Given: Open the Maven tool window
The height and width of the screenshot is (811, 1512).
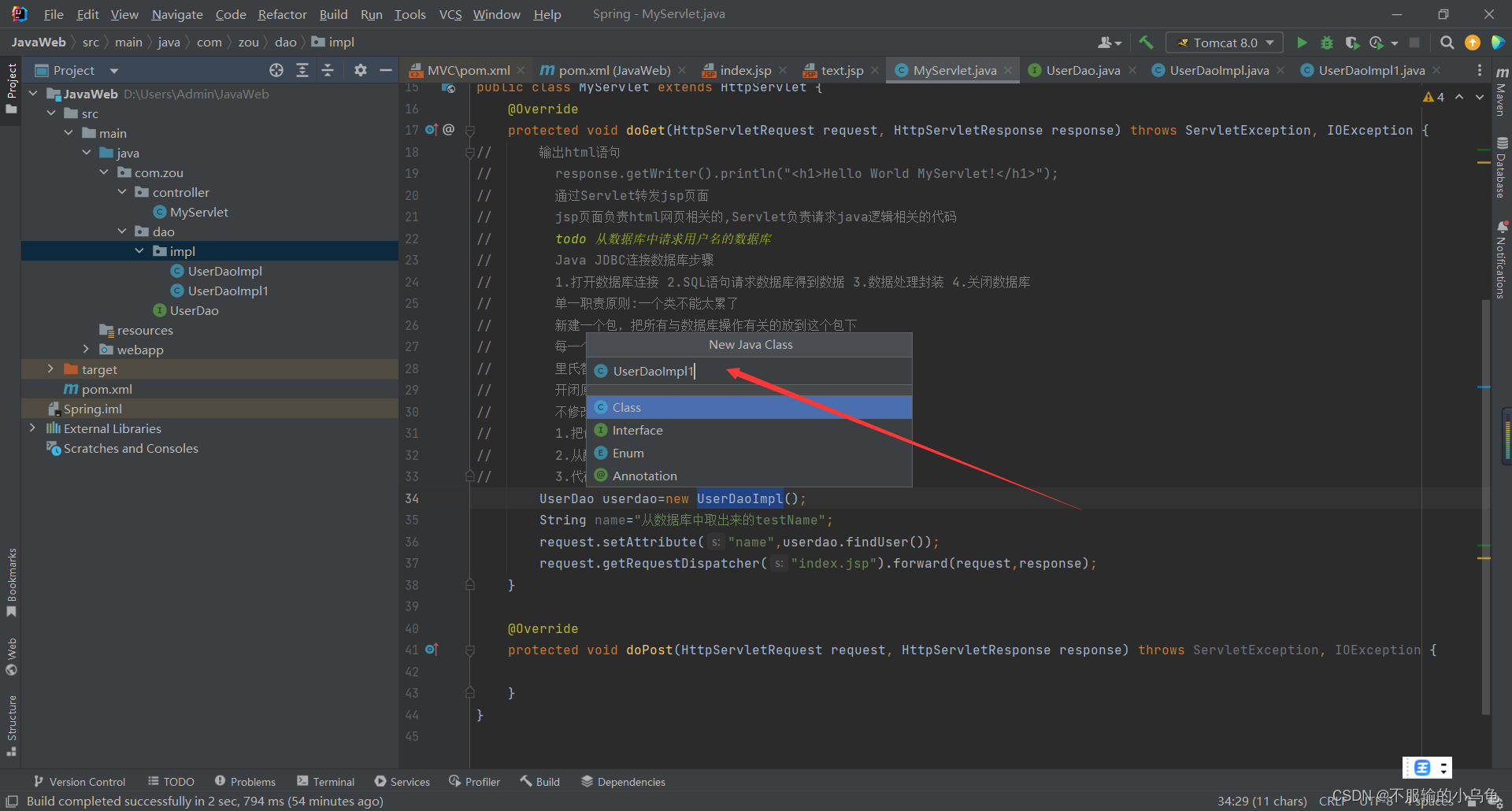Looking at the screenshot, I should pyautogui.click(x=1502, y=92).
